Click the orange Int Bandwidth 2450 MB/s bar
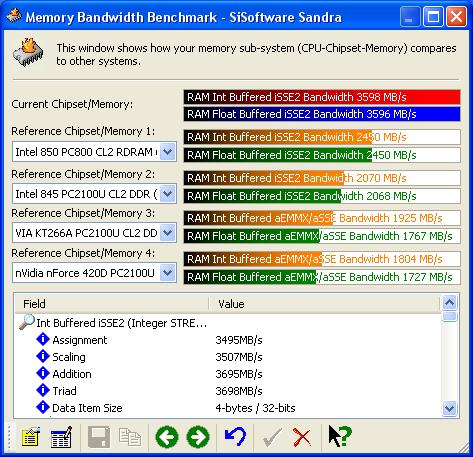Screen dimensions: 473x457 322,137
